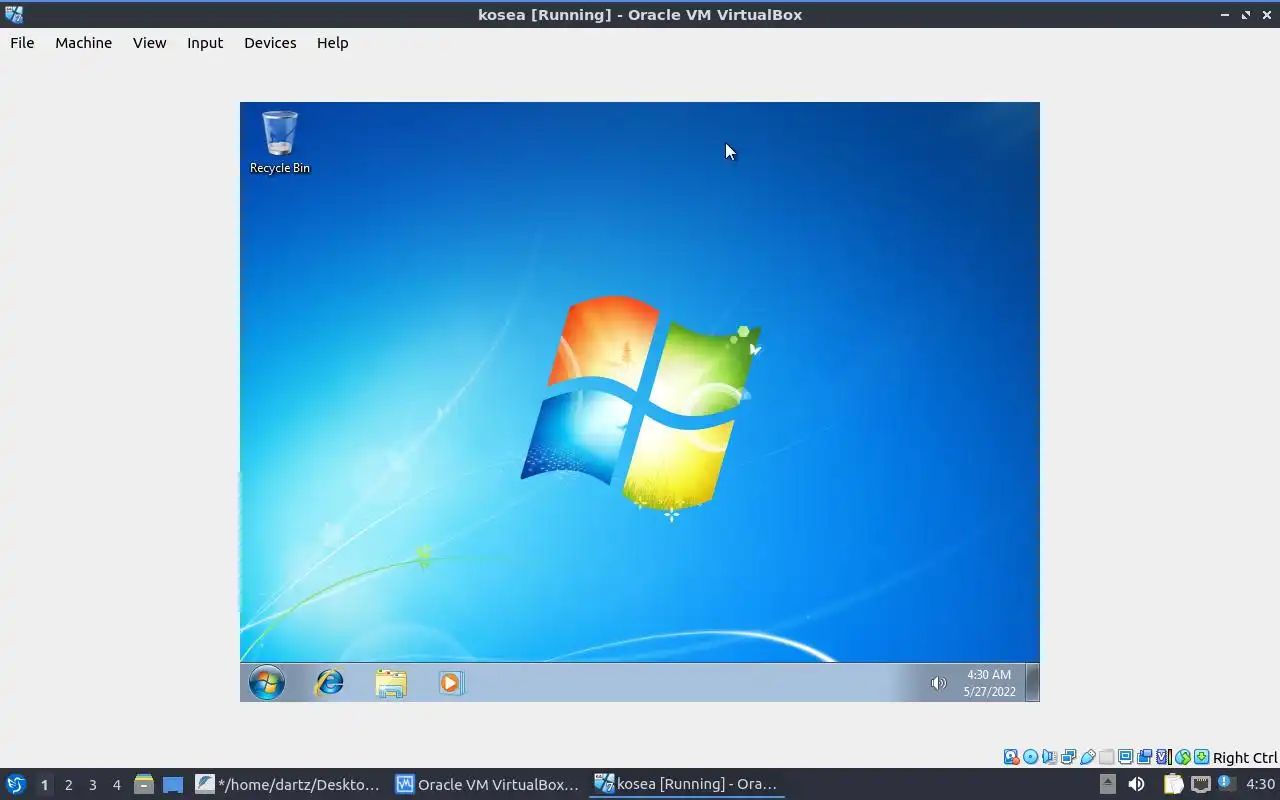1280x800 pixels.
Task: Click the host volume speaker tray icon
Action: click(1136, 784)
